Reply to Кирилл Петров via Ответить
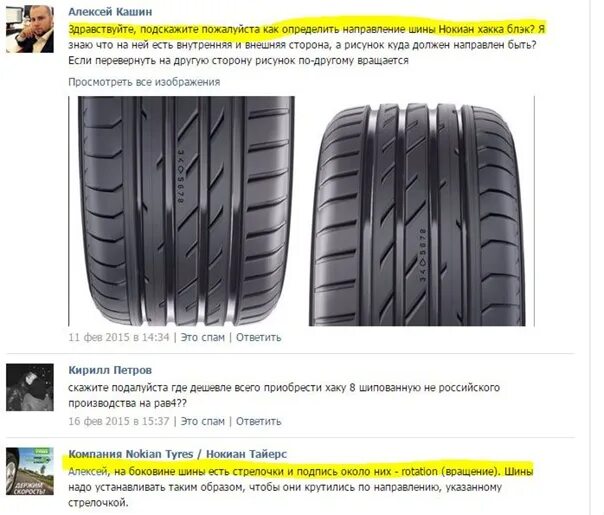This screenshot has width=604, height=515. [258, 421]
